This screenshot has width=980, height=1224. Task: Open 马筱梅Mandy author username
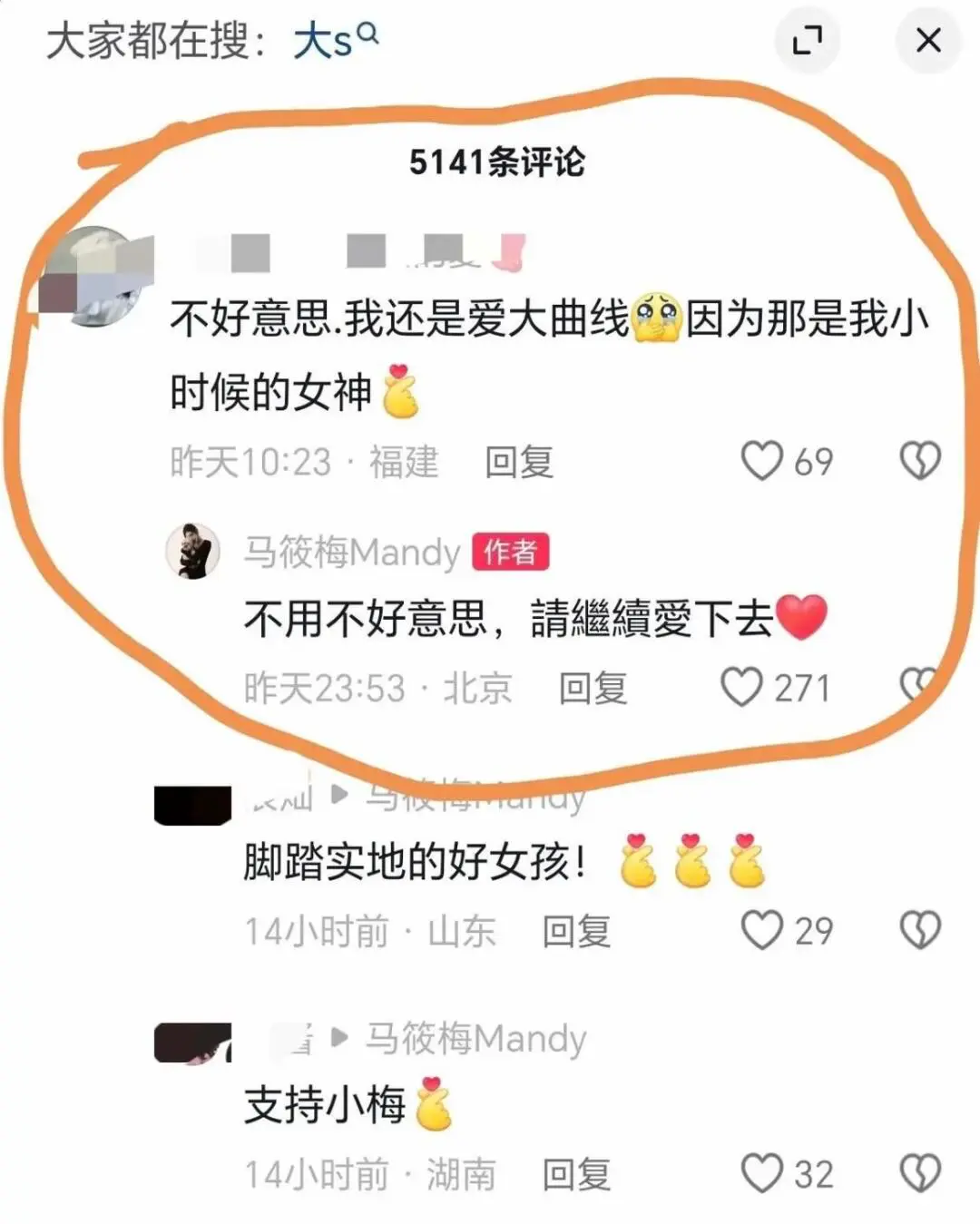(352, 552)
